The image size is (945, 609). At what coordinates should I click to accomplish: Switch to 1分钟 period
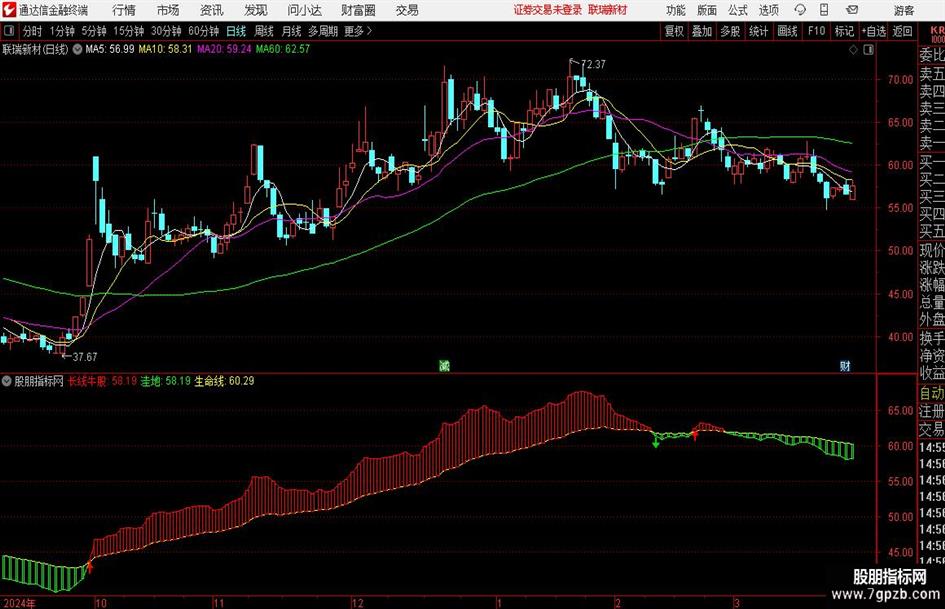point(62,31)
